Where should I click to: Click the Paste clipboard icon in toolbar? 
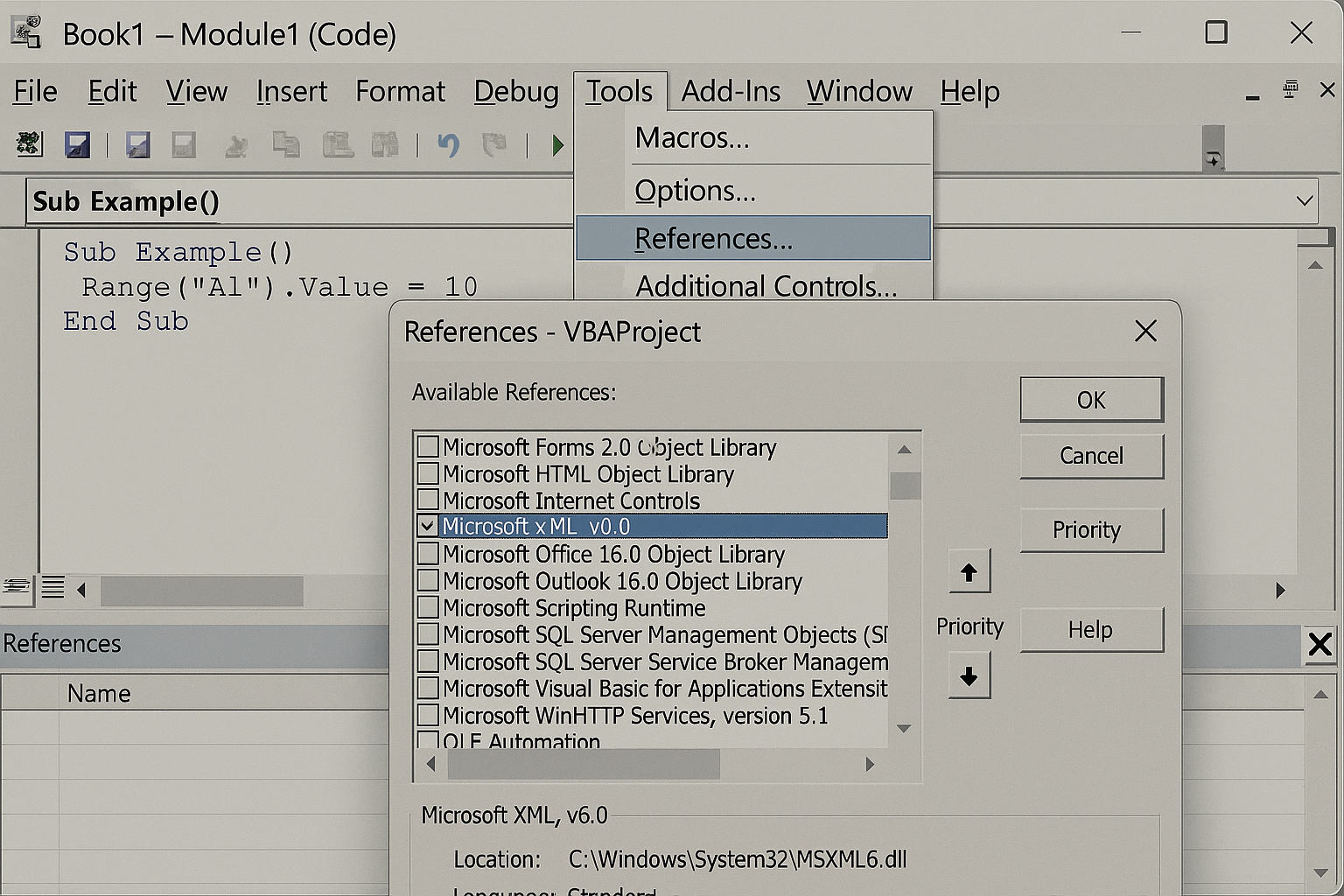(338, 144)
